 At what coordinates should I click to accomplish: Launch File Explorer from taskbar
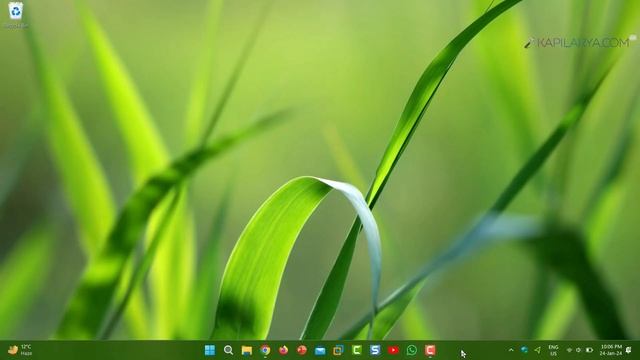click(x=247, y=350)
